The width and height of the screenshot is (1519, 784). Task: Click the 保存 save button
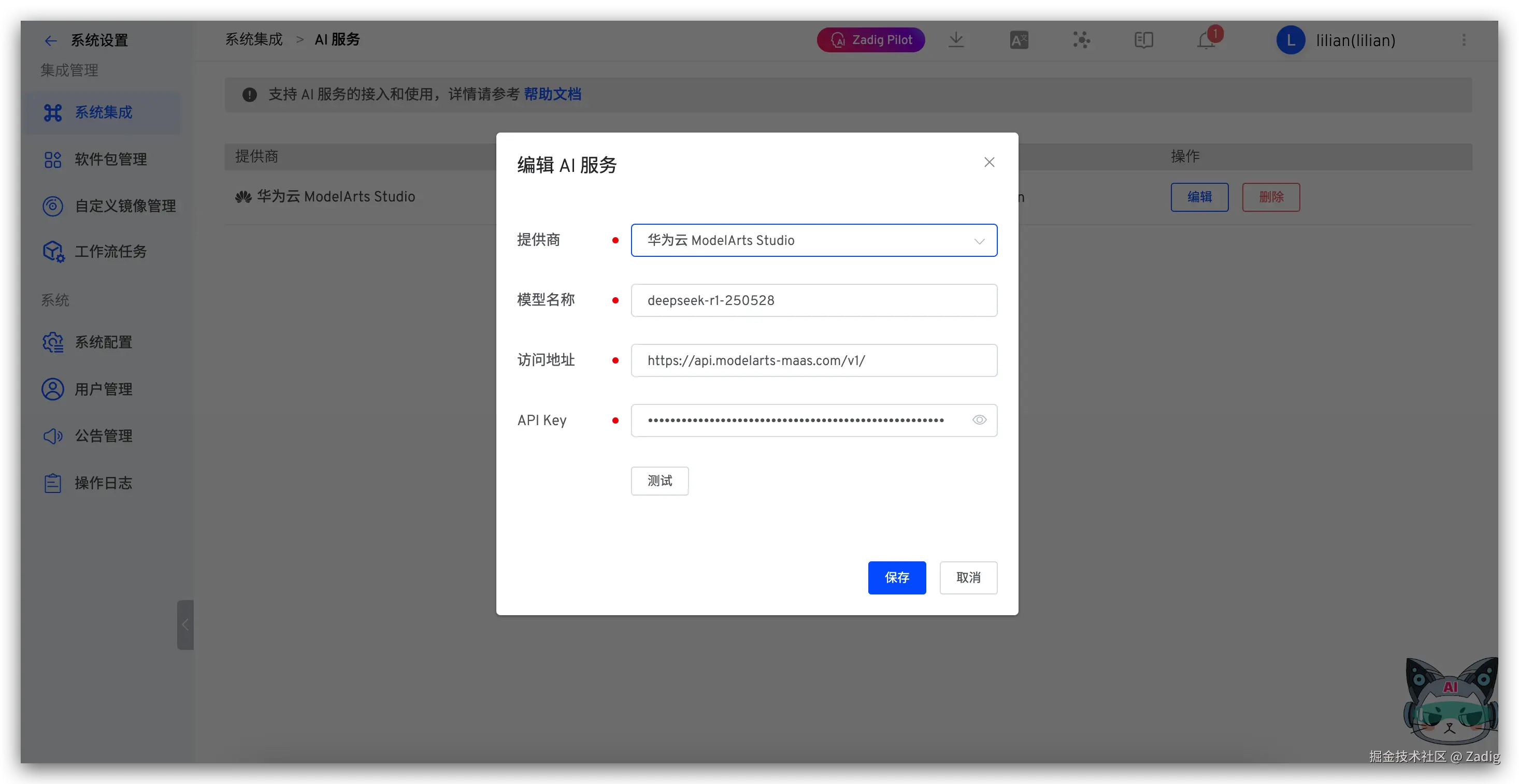click(896, 577)
